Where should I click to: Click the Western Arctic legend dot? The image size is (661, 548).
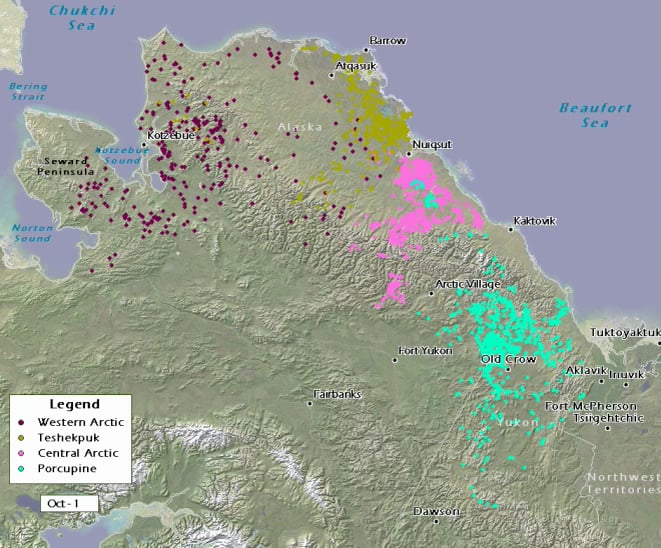point(21,422)
